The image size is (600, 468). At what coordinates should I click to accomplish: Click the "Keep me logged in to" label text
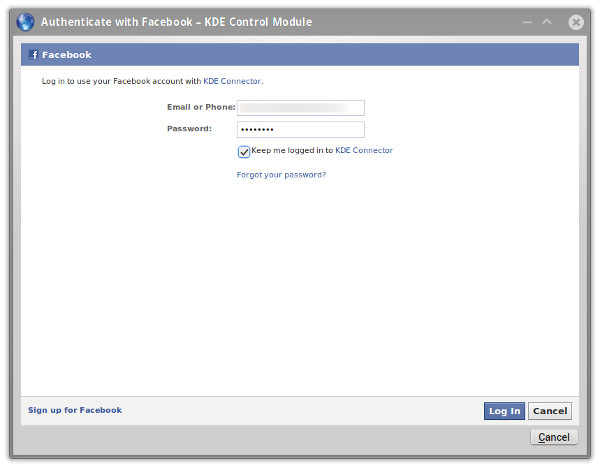coord(292,151)
